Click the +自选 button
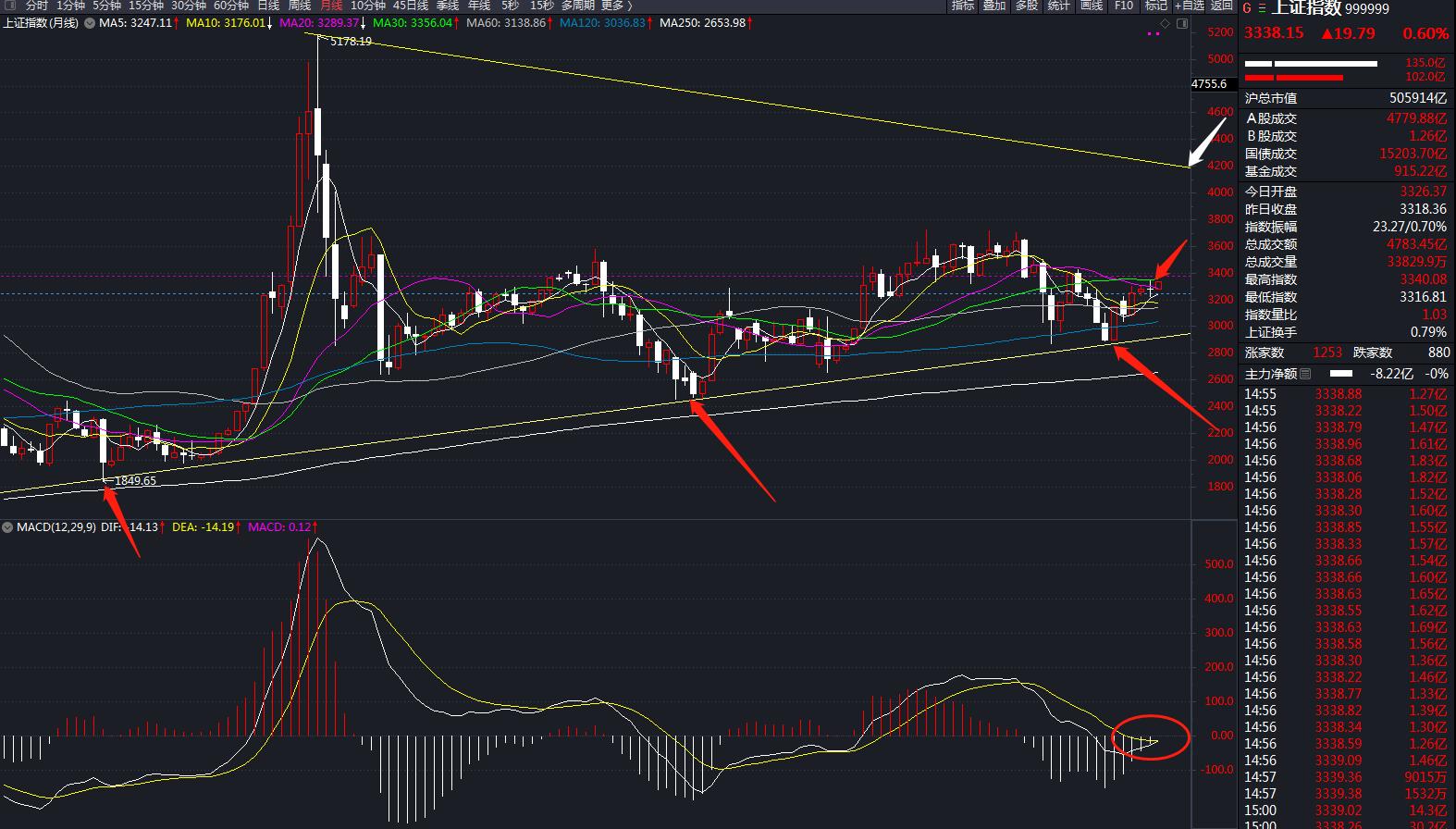1456x829 pixels. 1189,6
